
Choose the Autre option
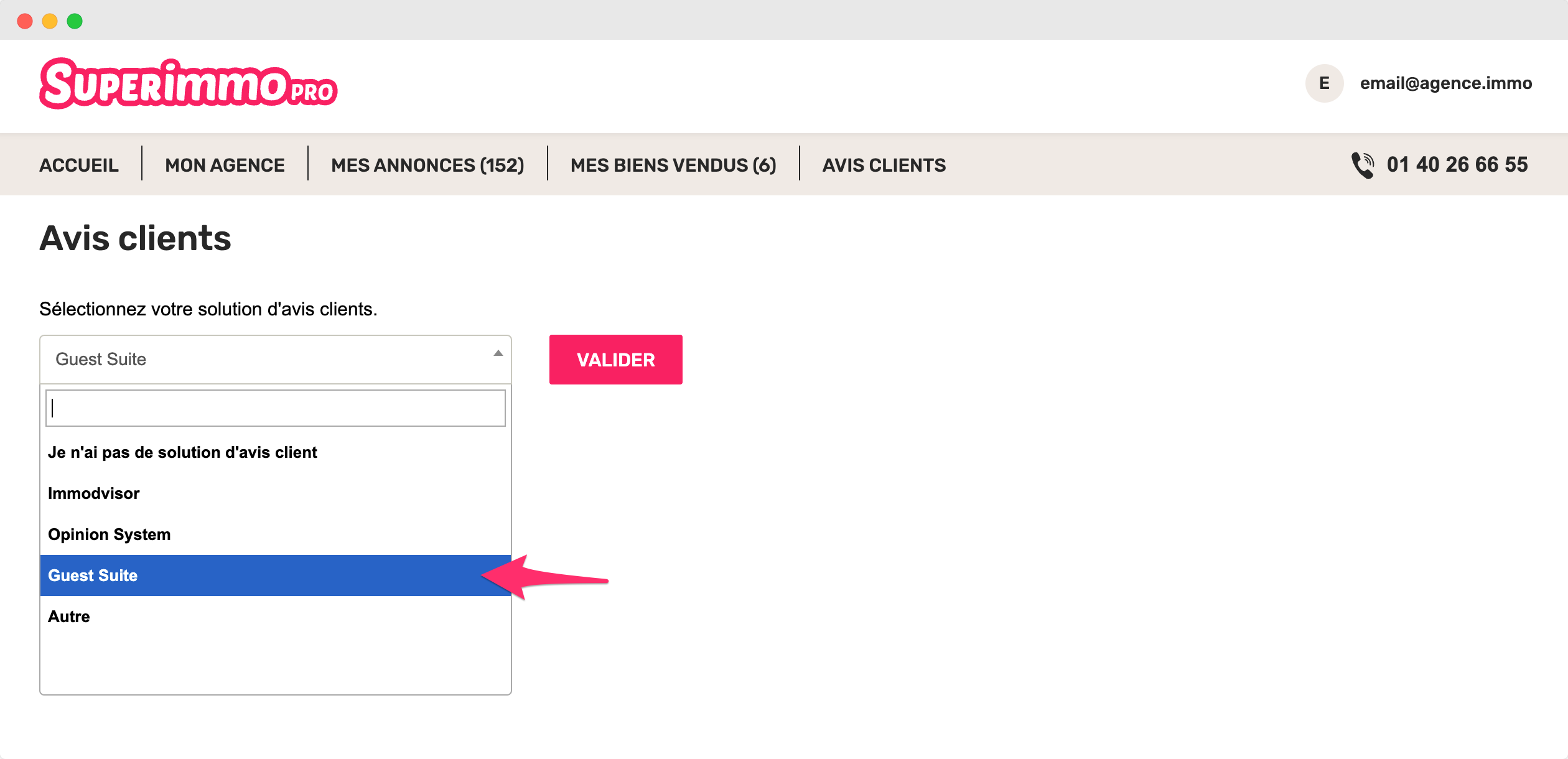(x=276, y=617)
